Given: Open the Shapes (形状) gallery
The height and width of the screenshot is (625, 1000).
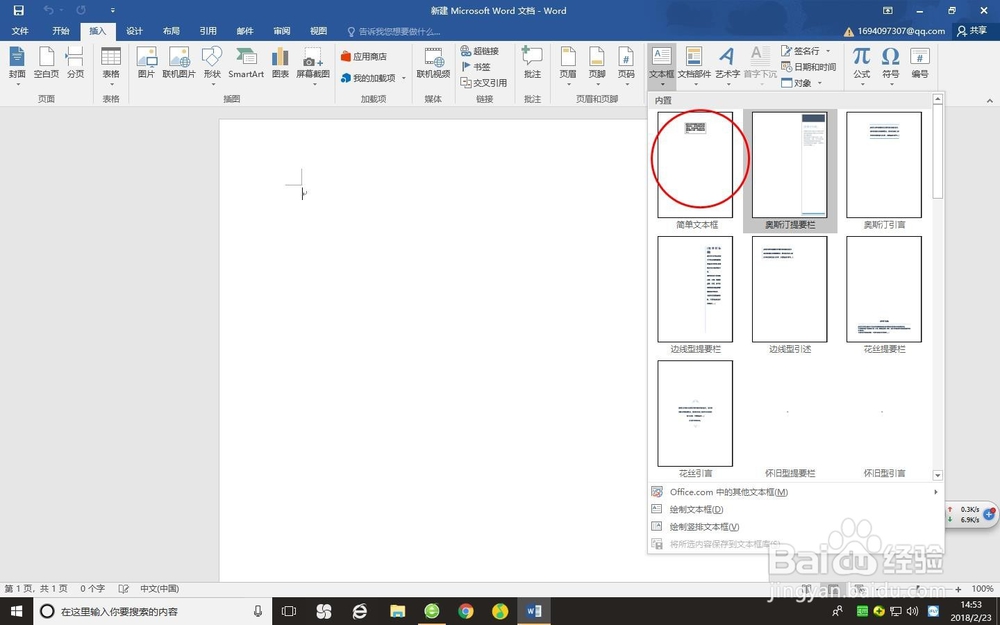Looking at the screenshot, I should coord(212,65).
